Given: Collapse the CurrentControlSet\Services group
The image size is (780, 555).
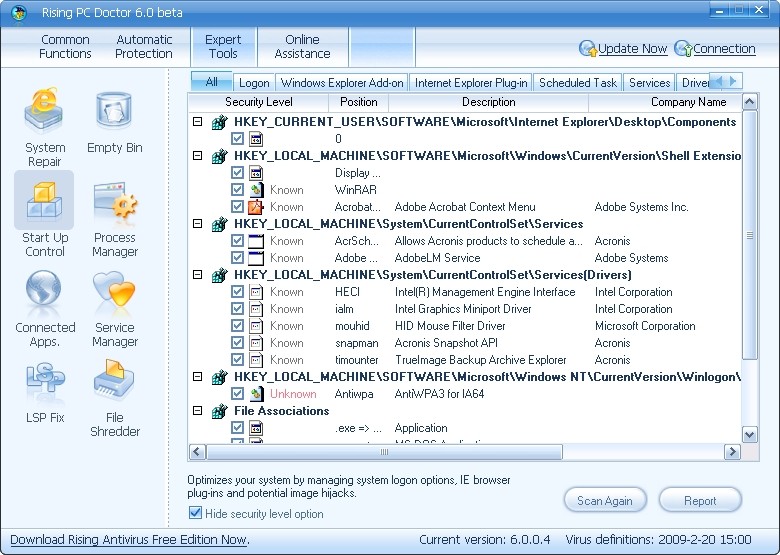Looking at the screenshot, I should (x=197, y=224).
